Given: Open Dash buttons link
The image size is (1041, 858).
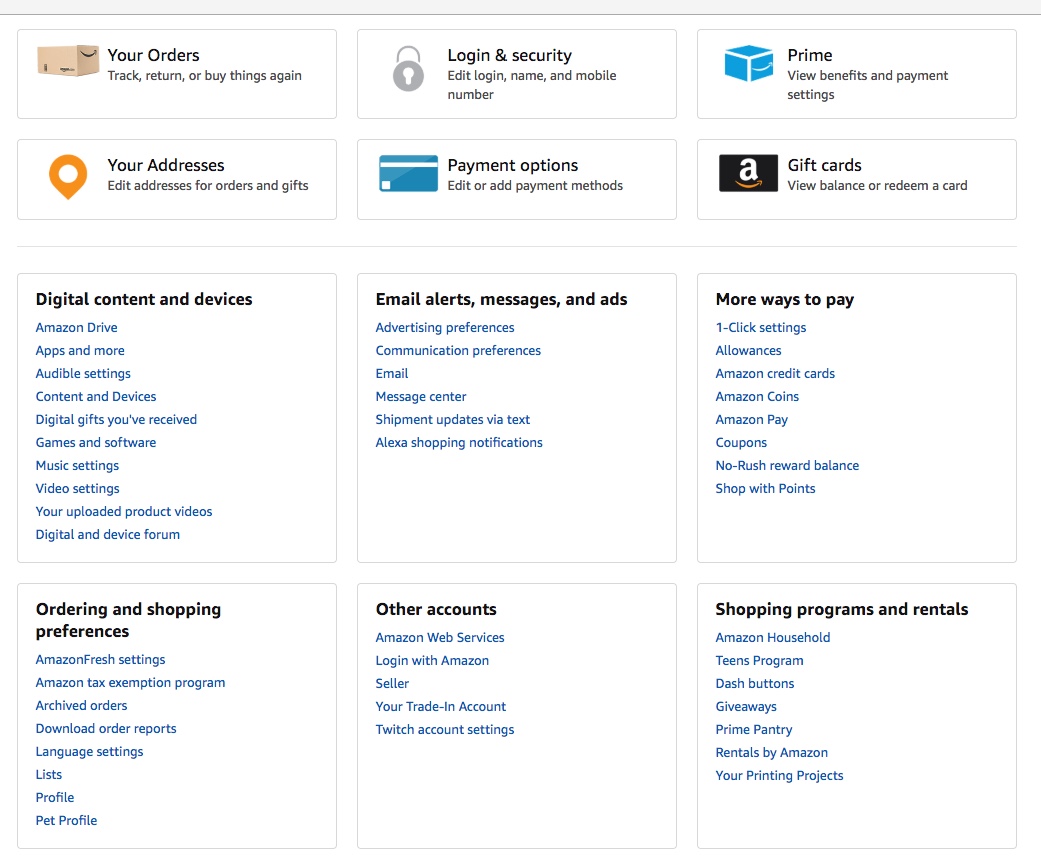Looking at the screenshot, I should [x=754, y=683].
